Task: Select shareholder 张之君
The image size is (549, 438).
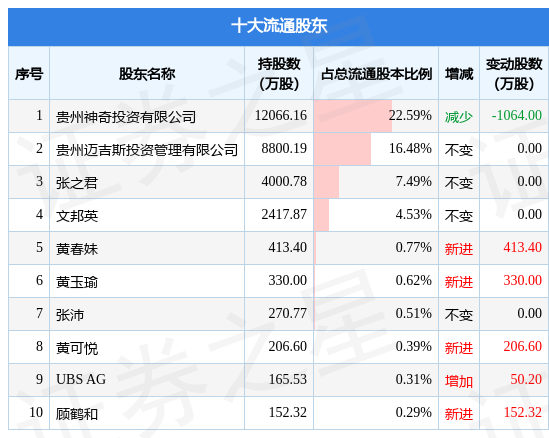Action: 77,183
